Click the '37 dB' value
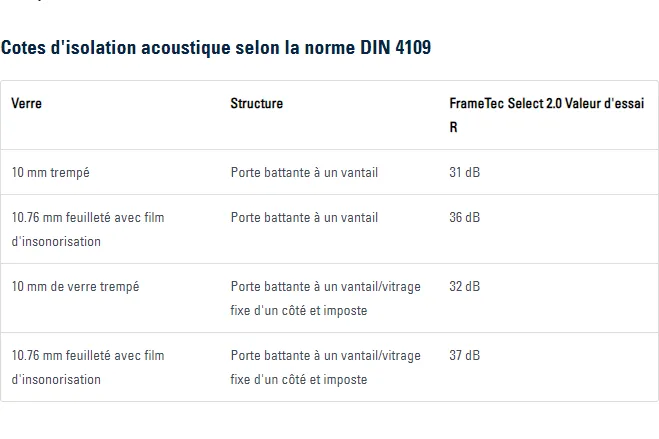Viewport: 659px width, 439px height. coord(464,355)
